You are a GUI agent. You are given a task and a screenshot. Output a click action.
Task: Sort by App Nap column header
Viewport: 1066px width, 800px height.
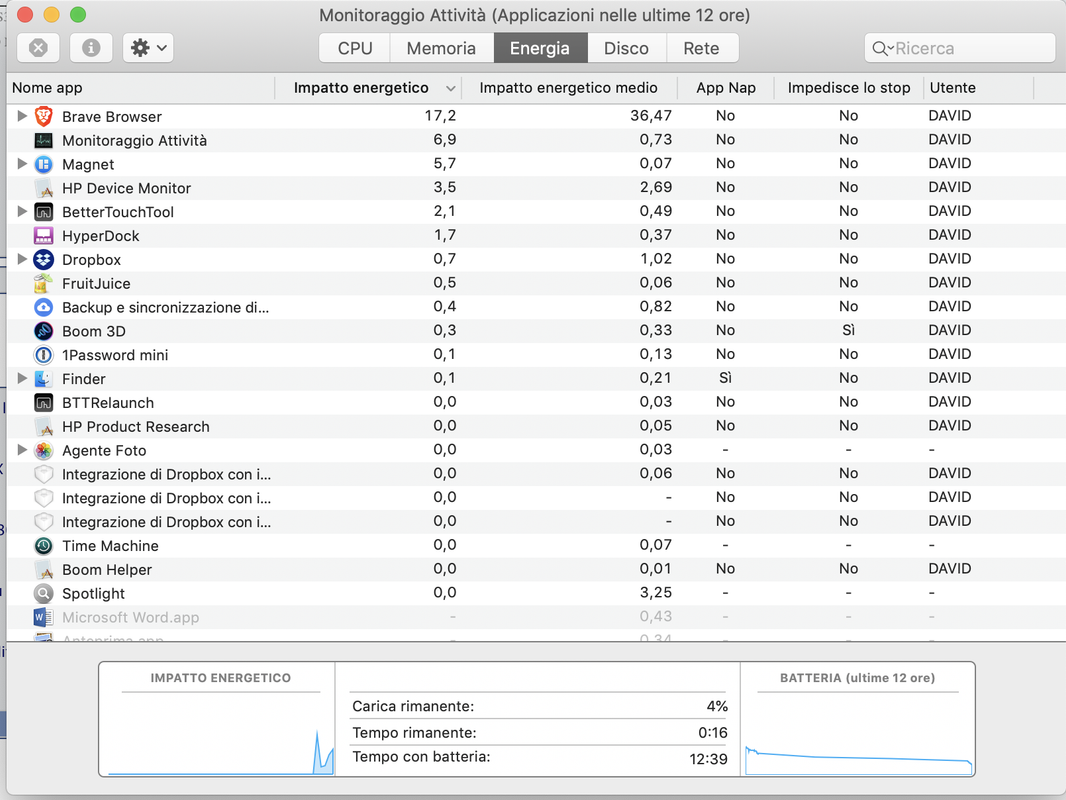click(x=725, y=88)
